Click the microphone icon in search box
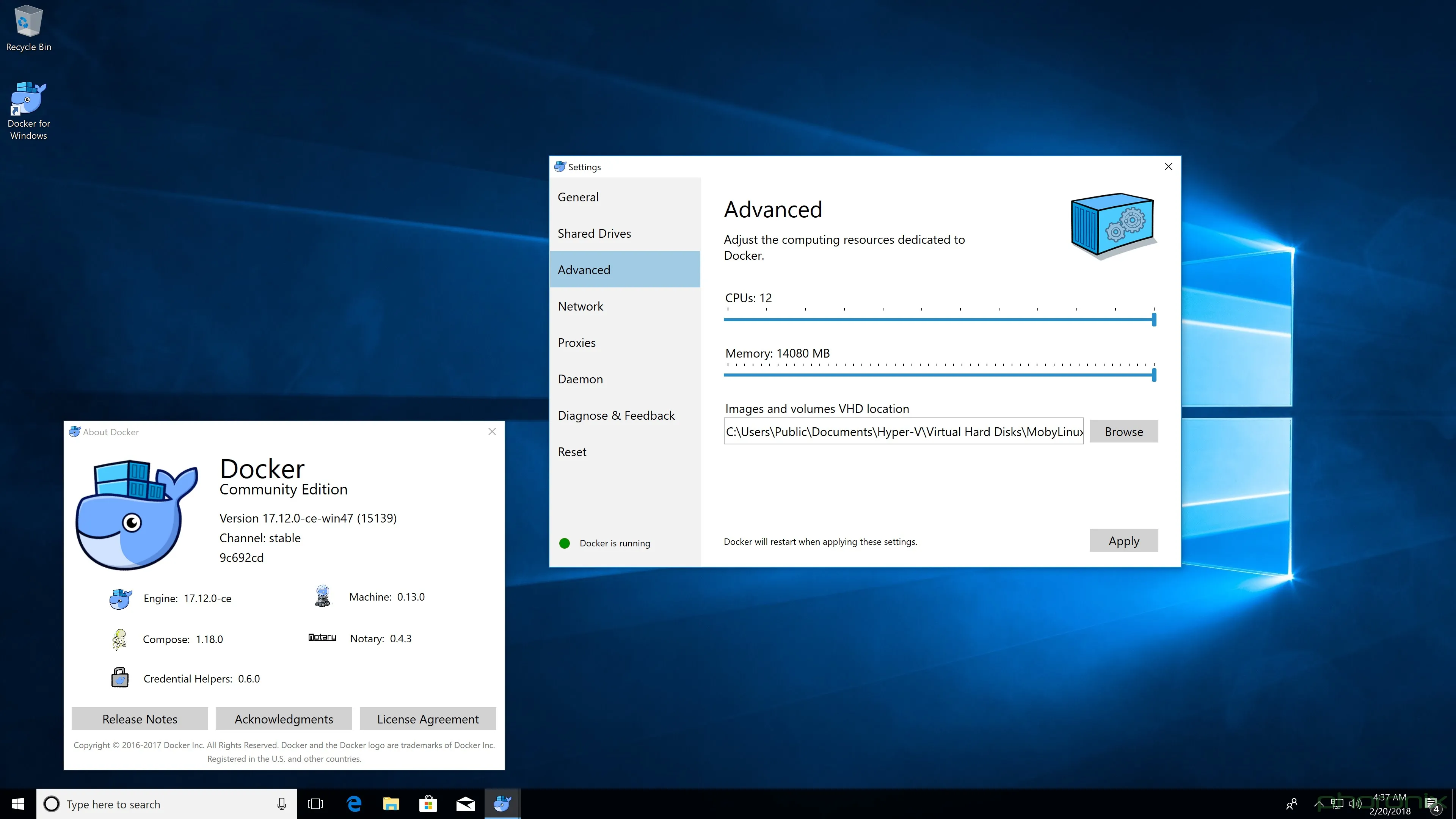1456x819 pixels. click(281, 804)
